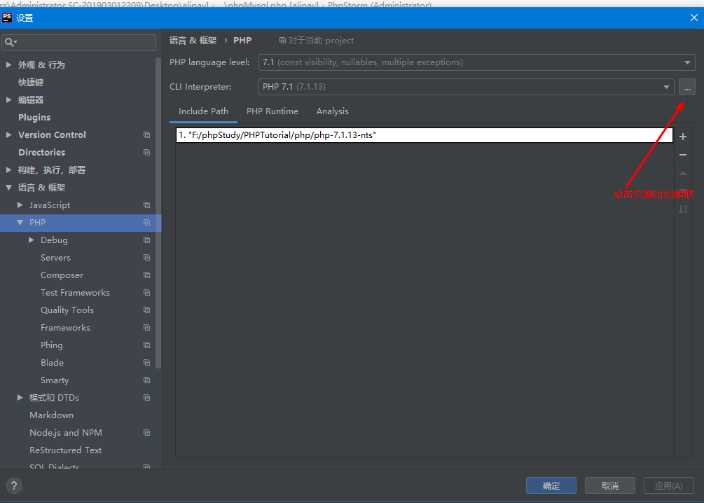The image size is (704, 503).
Task: Select Nodejs and NPM in settings tree
Action: tap(66, 432)
